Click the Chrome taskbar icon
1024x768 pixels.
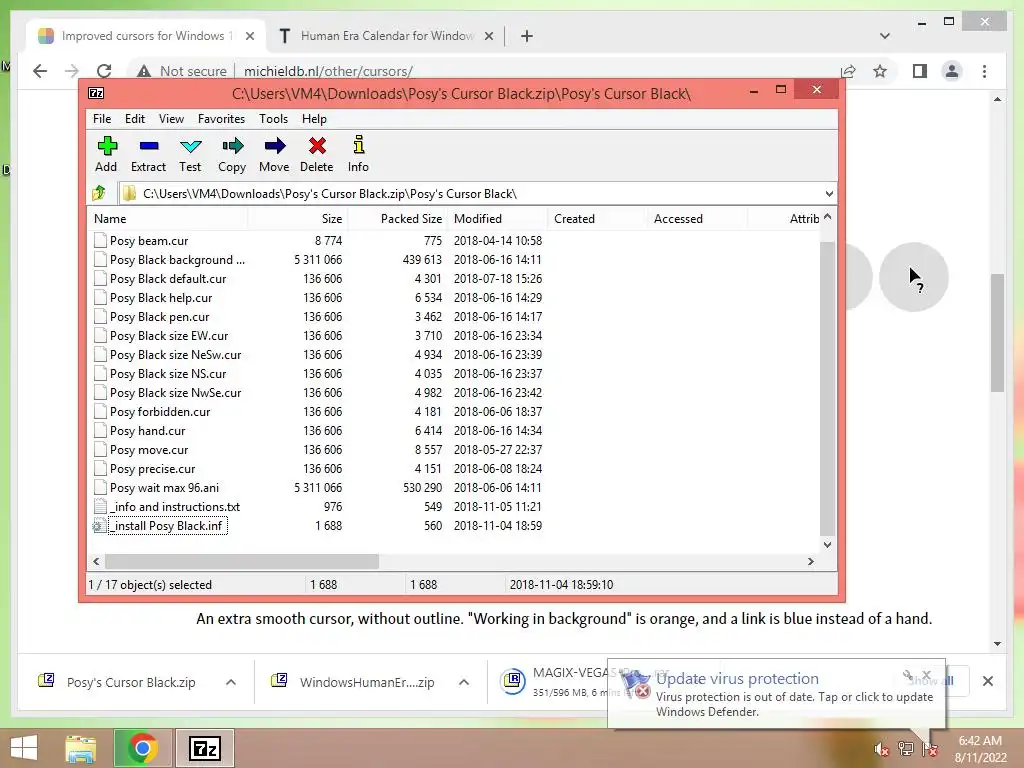tap(142, 748)
